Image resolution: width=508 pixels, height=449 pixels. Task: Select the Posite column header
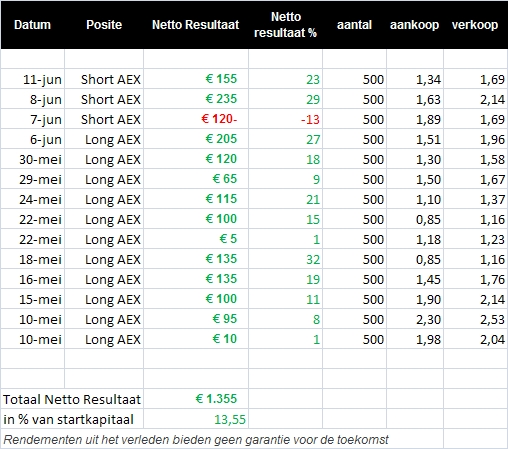(104, 25)
